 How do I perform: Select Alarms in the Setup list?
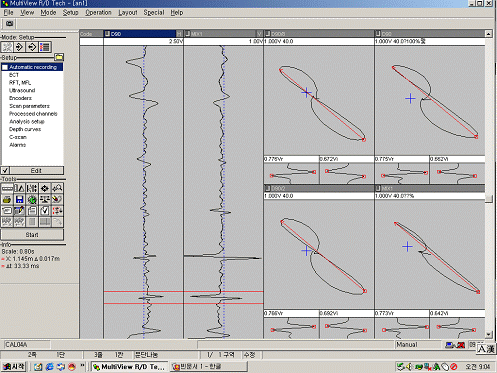point(17,145)
